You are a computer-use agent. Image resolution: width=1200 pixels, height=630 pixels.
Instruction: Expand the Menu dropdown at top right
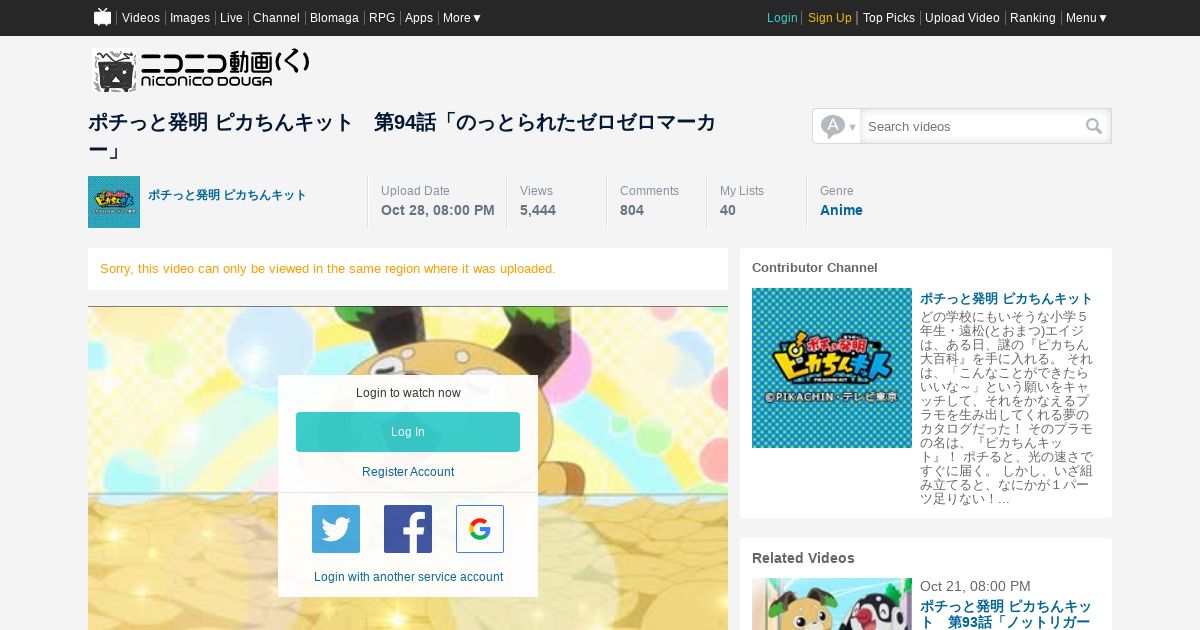(x=1086, y=18)
